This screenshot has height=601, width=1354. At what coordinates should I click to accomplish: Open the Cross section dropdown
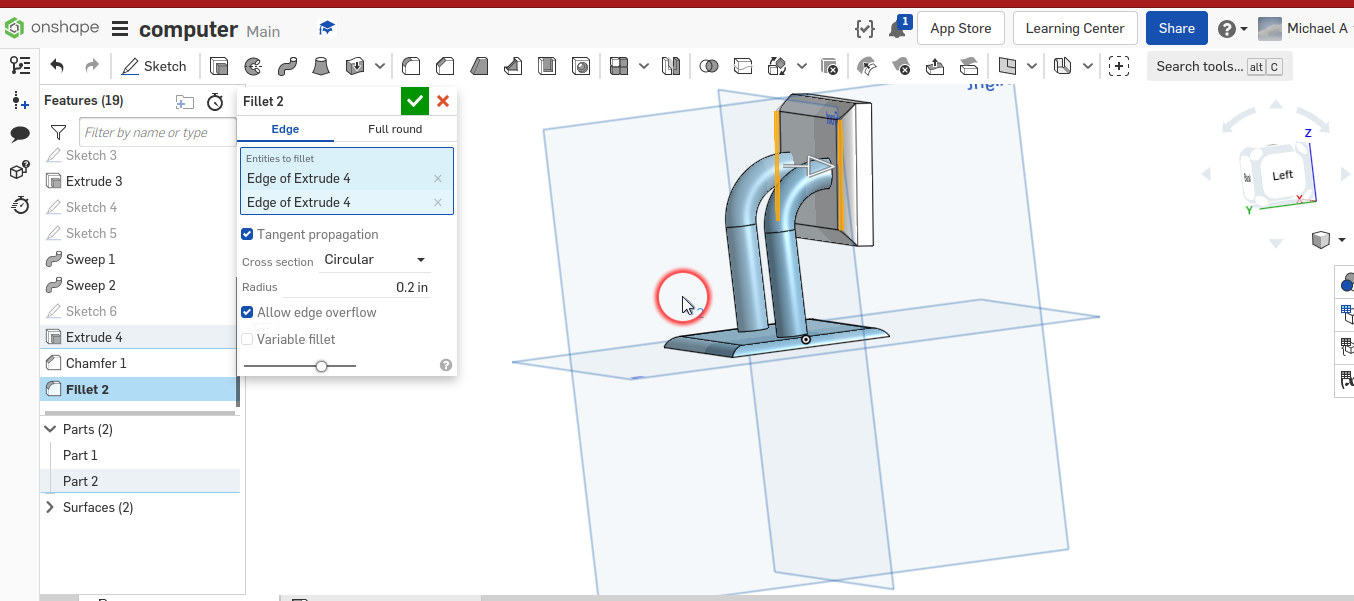click(x=373, y=259)
